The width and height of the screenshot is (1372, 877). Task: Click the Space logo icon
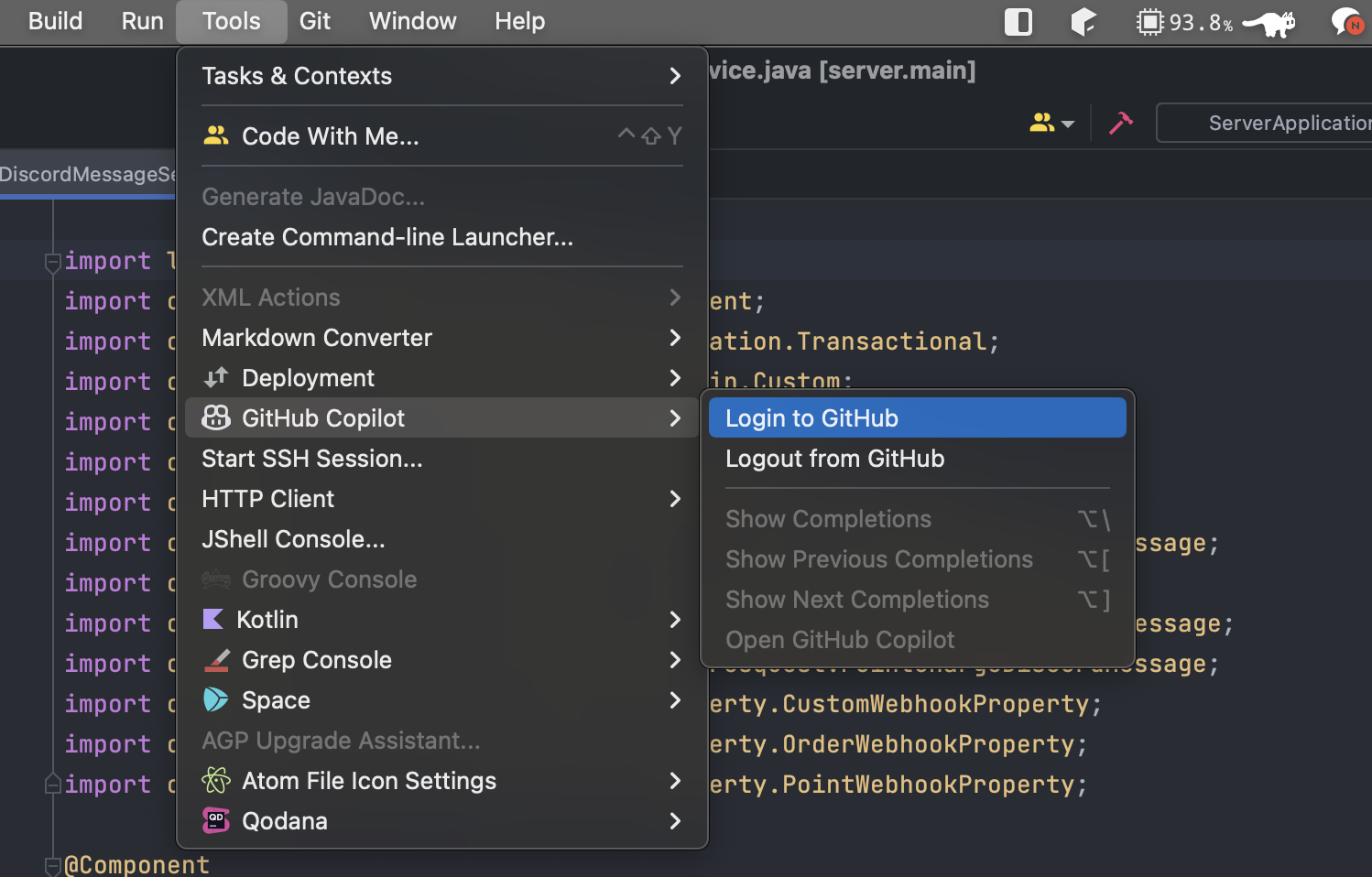click(x=216, y=699)
